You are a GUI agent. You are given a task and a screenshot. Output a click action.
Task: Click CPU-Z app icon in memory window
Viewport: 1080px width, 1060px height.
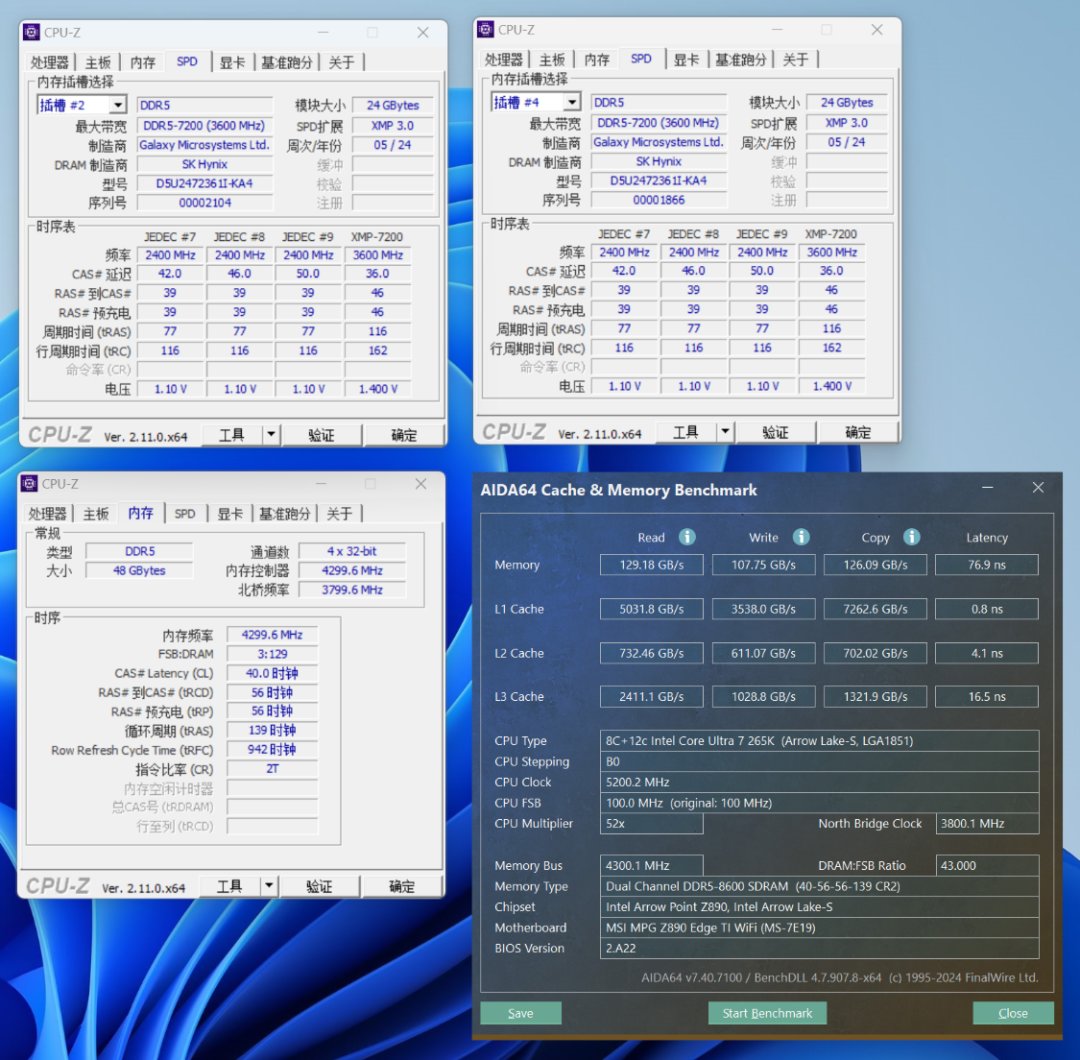29,484
